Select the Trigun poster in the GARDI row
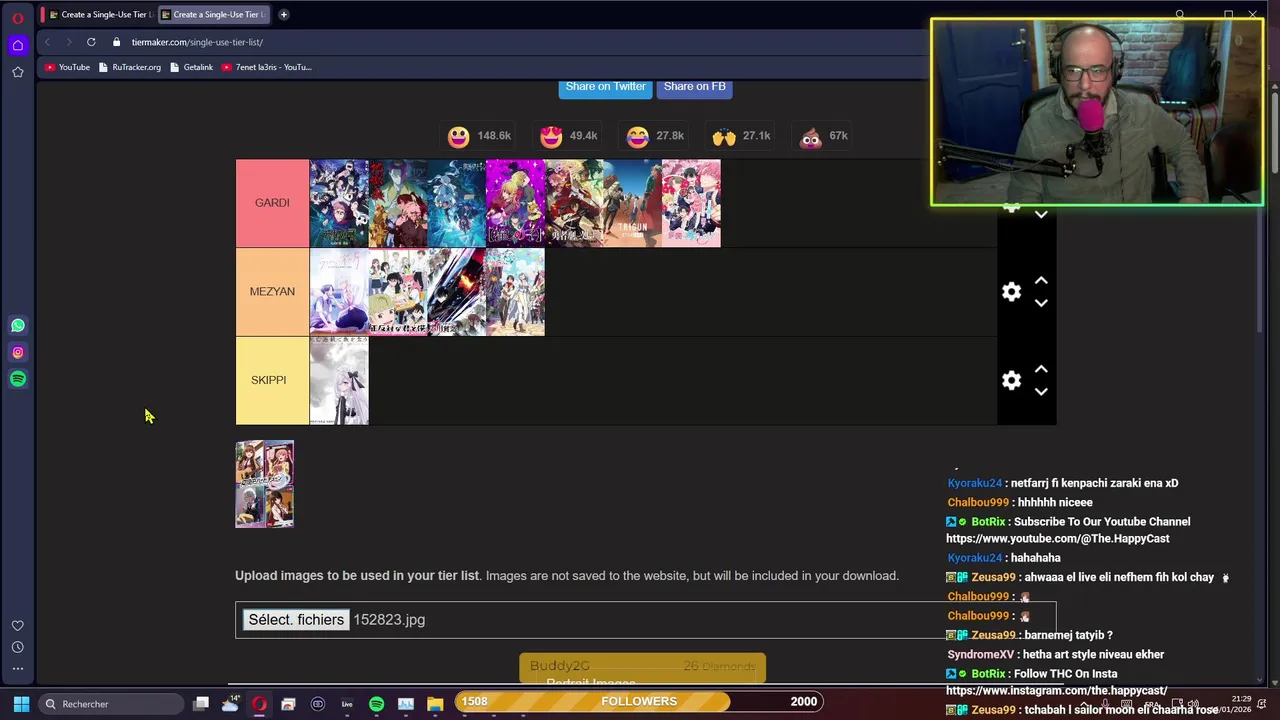Viewport: 1280px width, 720px height. pos(632,203)
